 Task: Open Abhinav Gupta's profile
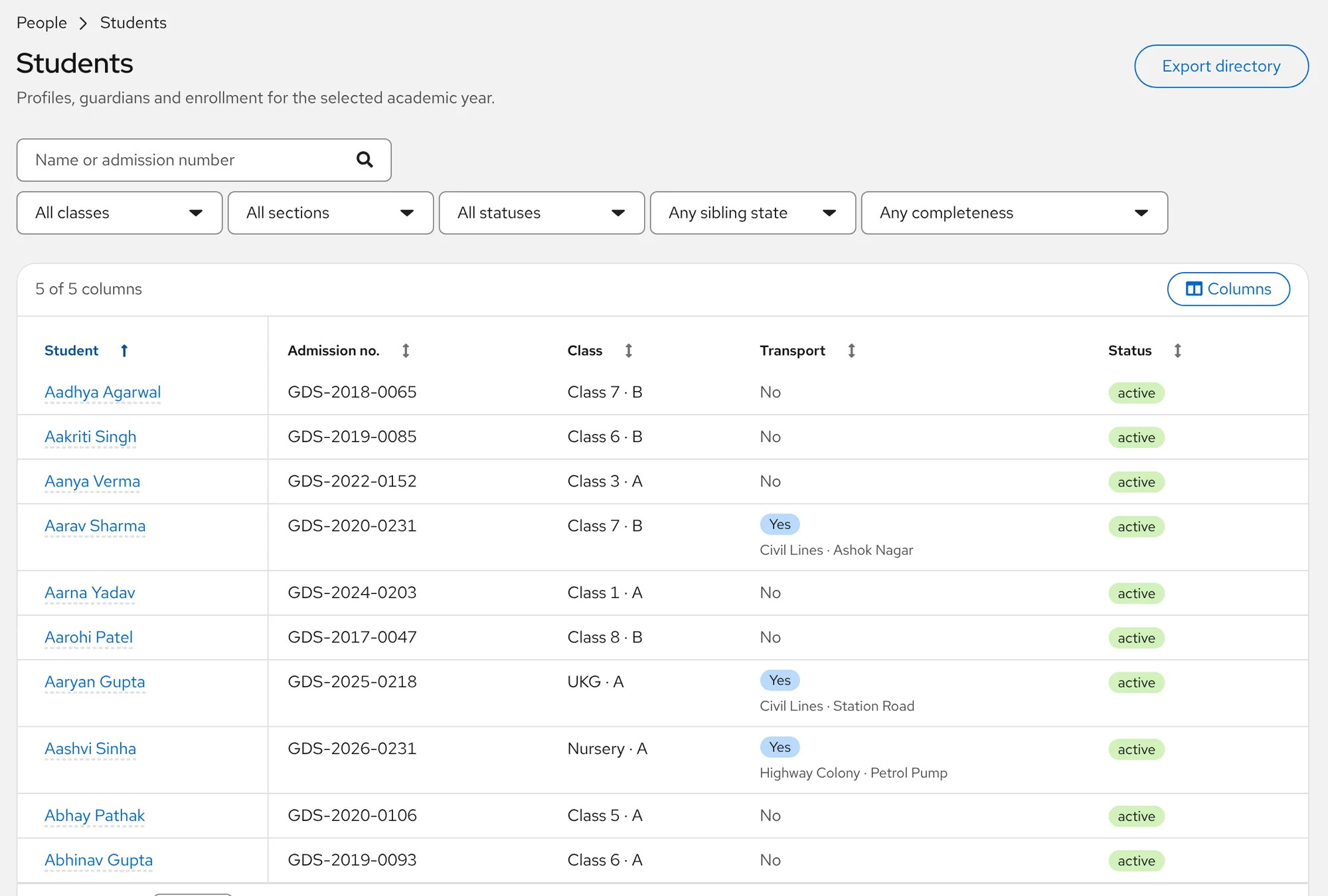click(98, 860)
